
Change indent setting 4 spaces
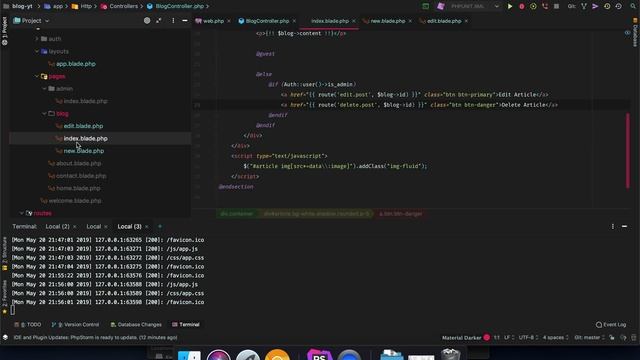tap(556, 338)
